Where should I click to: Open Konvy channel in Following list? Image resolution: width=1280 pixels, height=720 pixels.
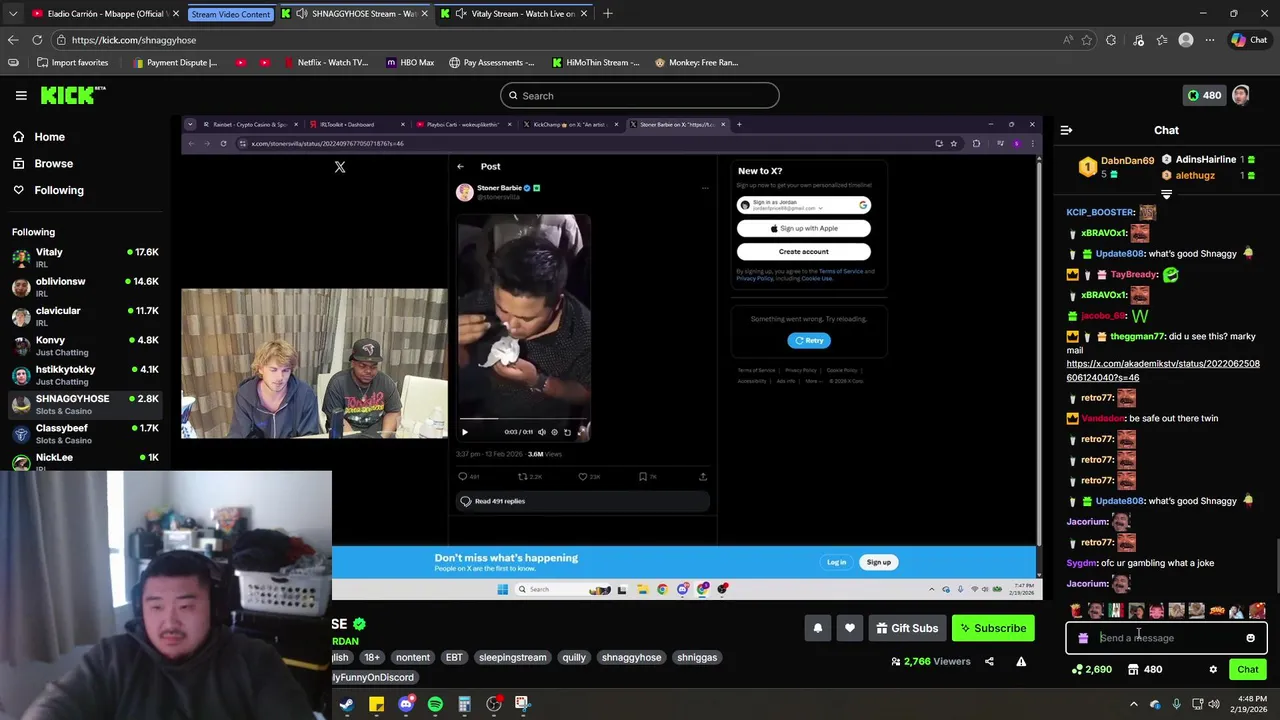85,345
